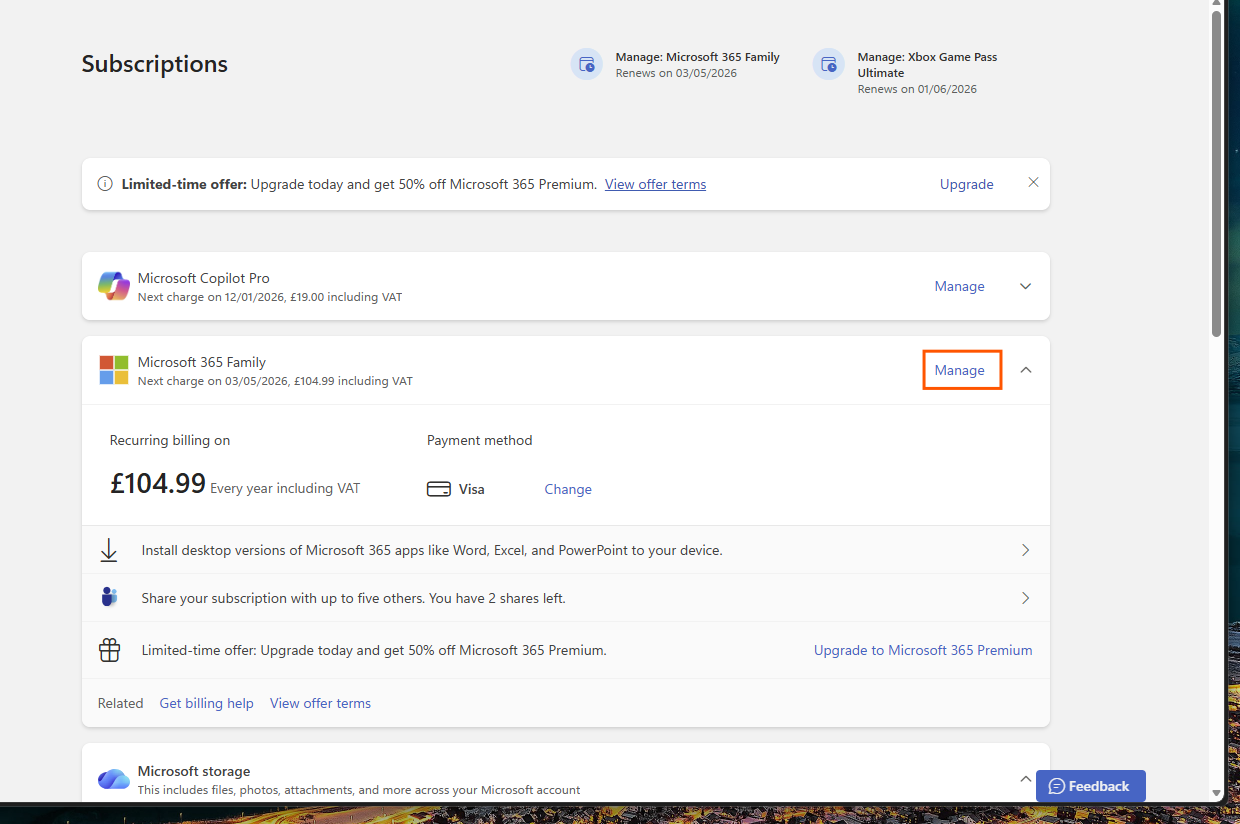Click the Microsoft 365 Family next charge text

[275, 381]
